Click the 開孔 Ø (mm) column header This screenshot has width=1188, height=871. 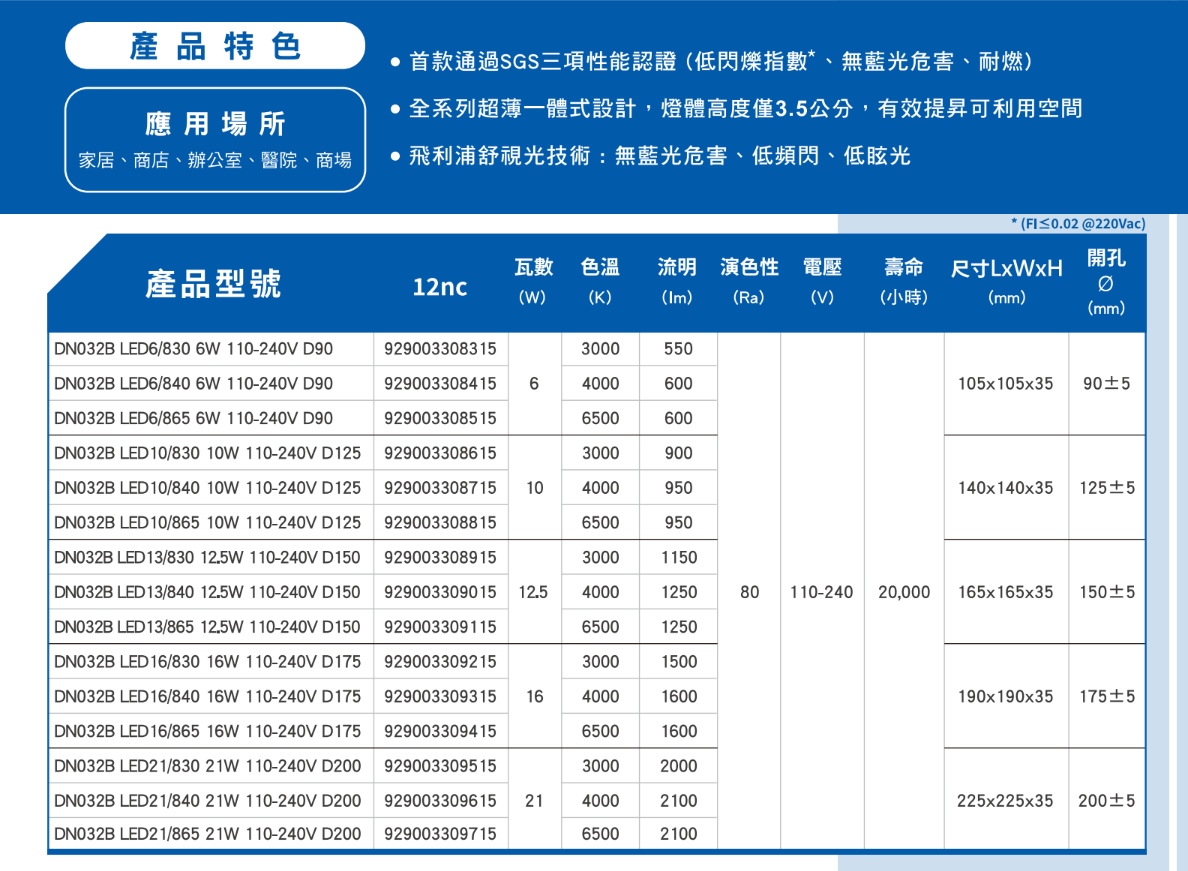[1106, 283]
